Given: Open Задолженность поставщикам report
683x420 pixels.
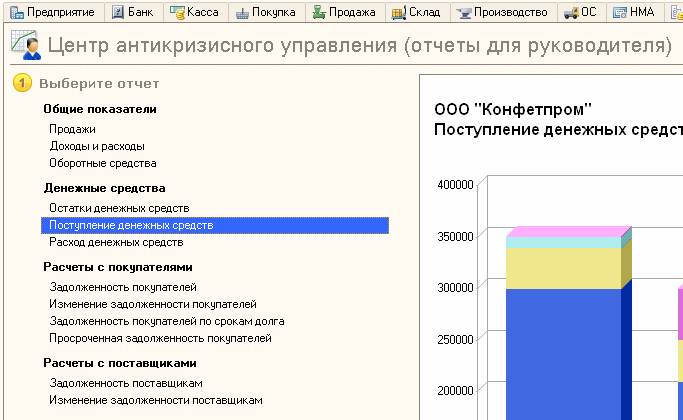Looking at the screenshot, I should coord(126,383).
